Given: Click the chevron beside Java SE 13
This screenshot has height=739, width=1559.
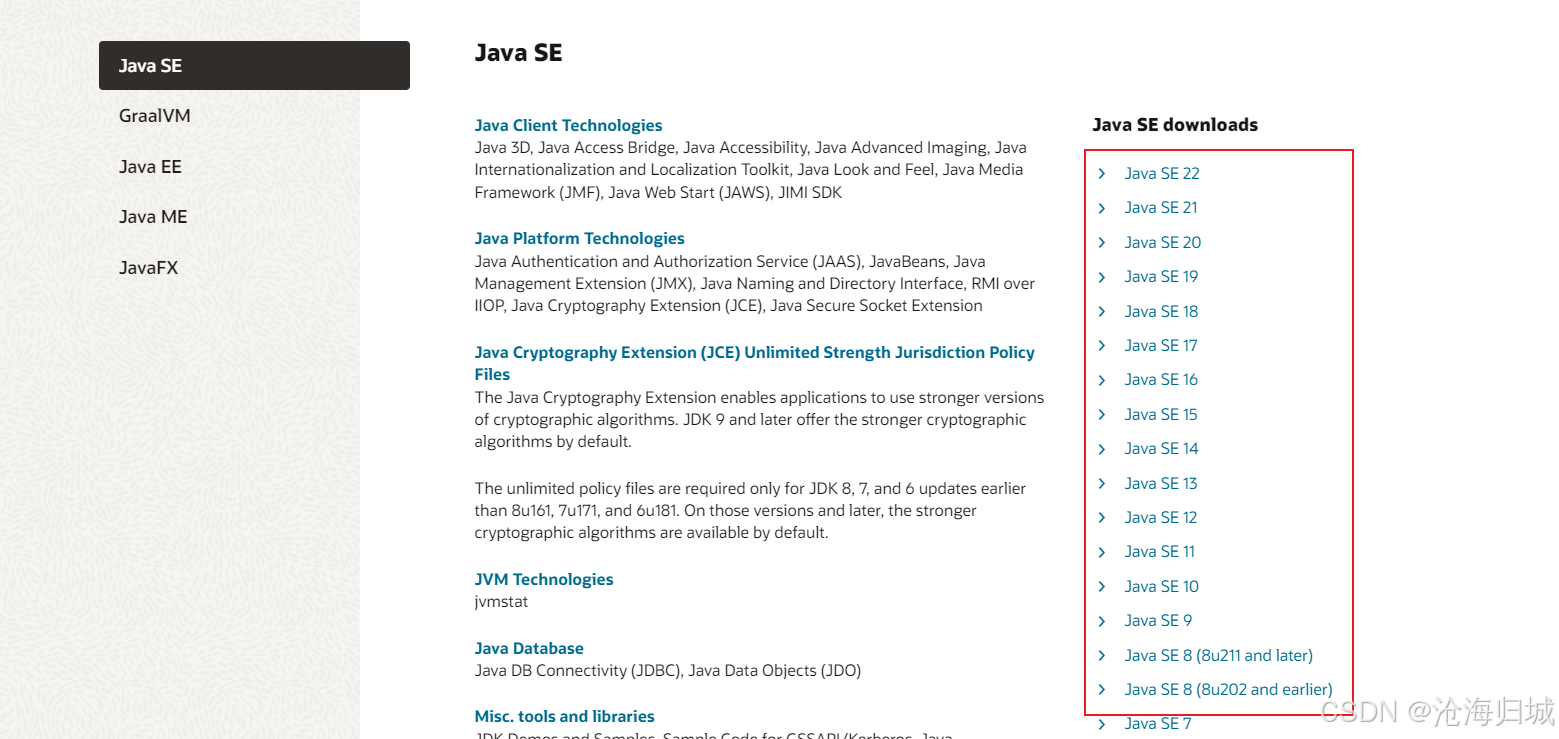Looking at the screenshot, I should tap(1102, 483).
